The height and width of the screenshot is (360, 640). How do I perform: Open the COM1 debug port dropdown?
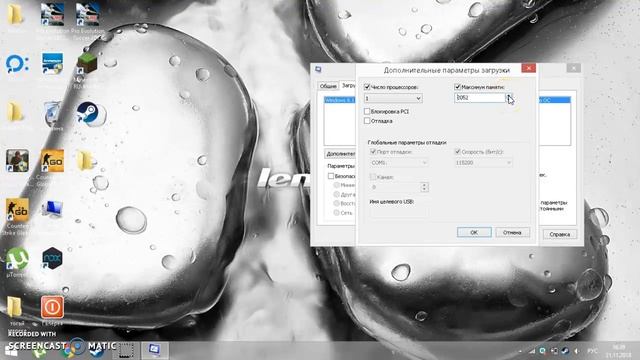(399, 162)
